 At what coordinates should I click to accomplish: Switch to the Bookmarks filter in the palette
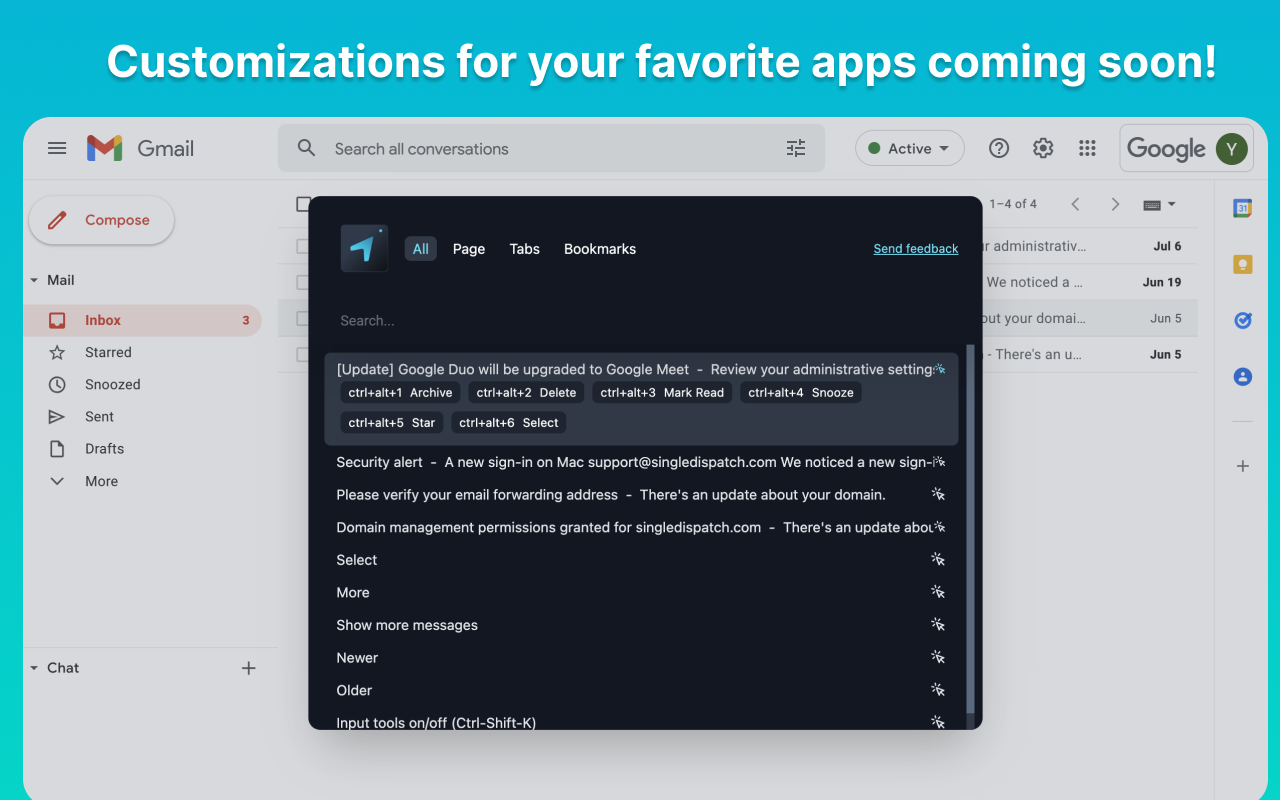coord(599,248)
